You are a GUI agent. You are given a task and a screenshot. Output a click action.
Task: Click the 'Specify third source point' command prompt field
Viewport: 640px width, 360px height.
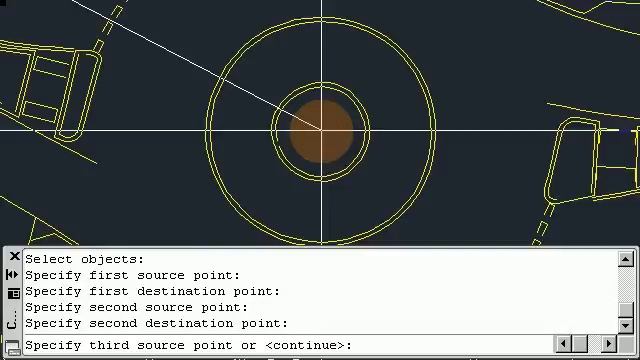point(288,345)
